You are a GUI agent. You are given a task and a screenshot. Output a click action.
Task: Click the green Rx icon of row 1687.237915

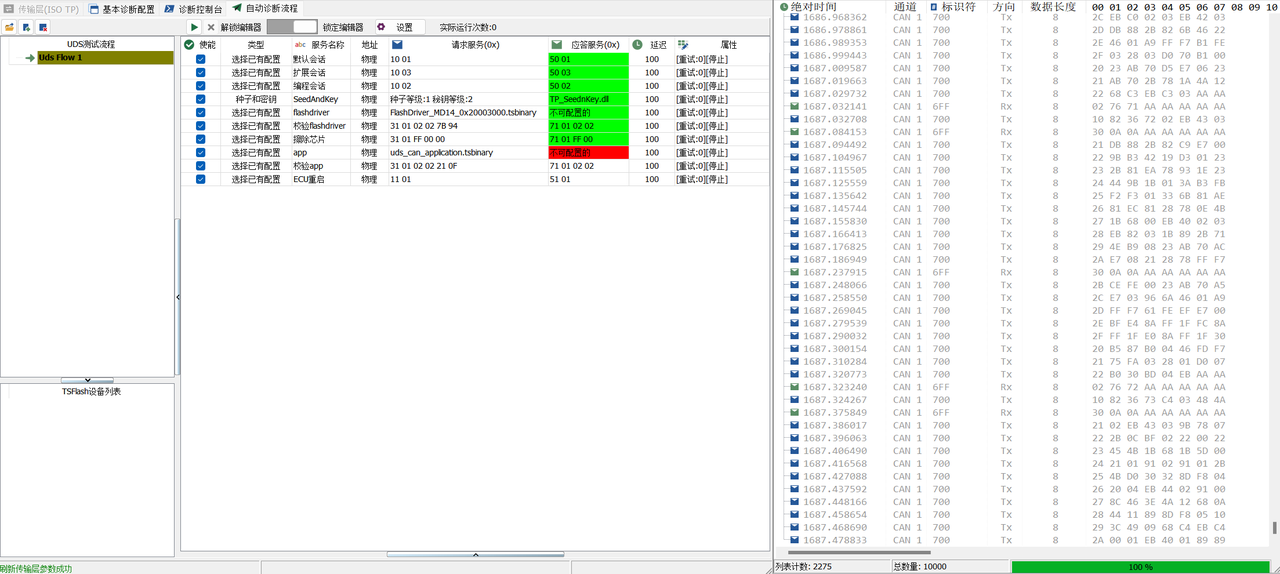[794, 272]
